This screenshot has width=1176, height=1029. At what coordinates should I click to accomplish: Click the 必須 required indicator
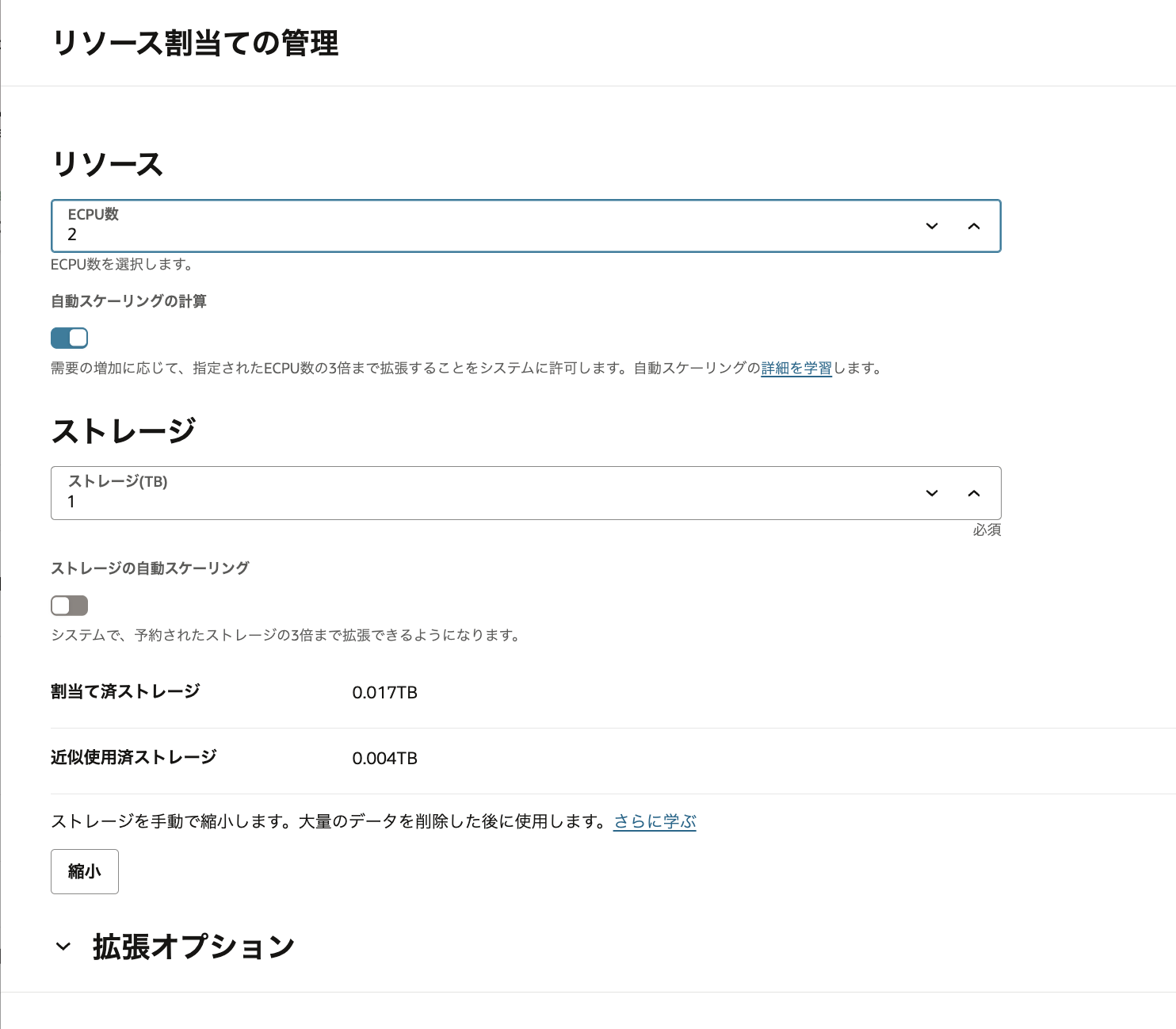coord(987,530)
